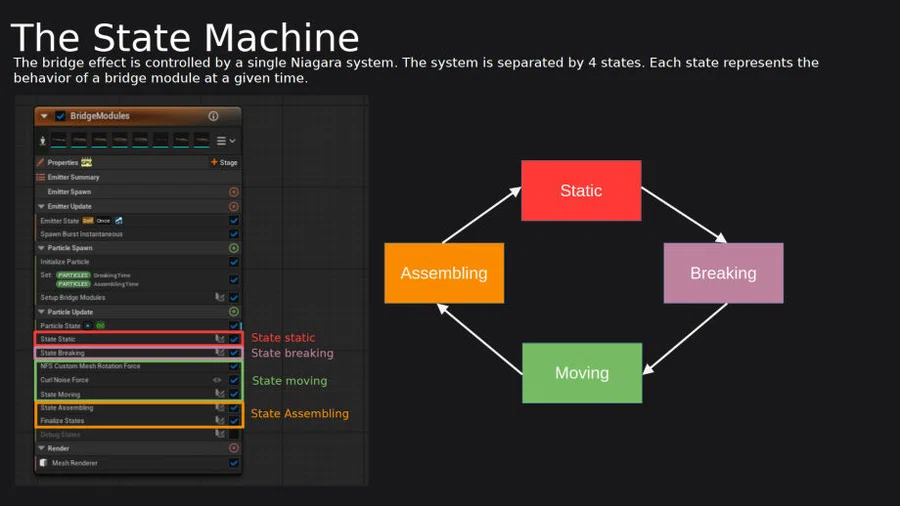
Task: Disable the Mesh Renderer checkbox
Action: 234,462
